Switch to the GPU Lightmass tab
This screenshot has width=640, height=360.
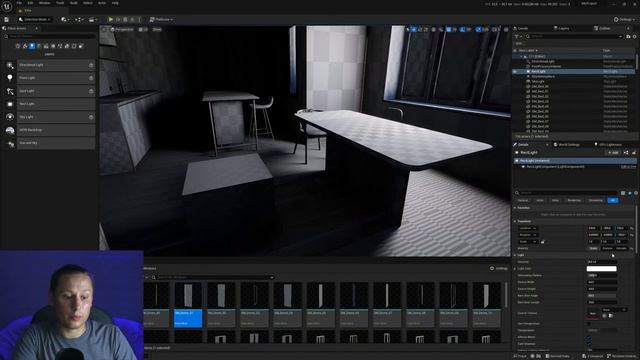[x=609, y=144]
